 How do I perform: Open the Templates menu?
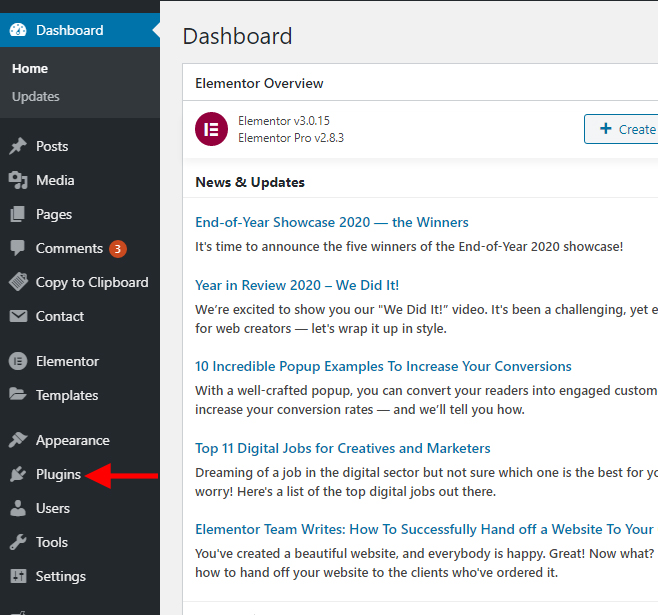tap(67, 395)
